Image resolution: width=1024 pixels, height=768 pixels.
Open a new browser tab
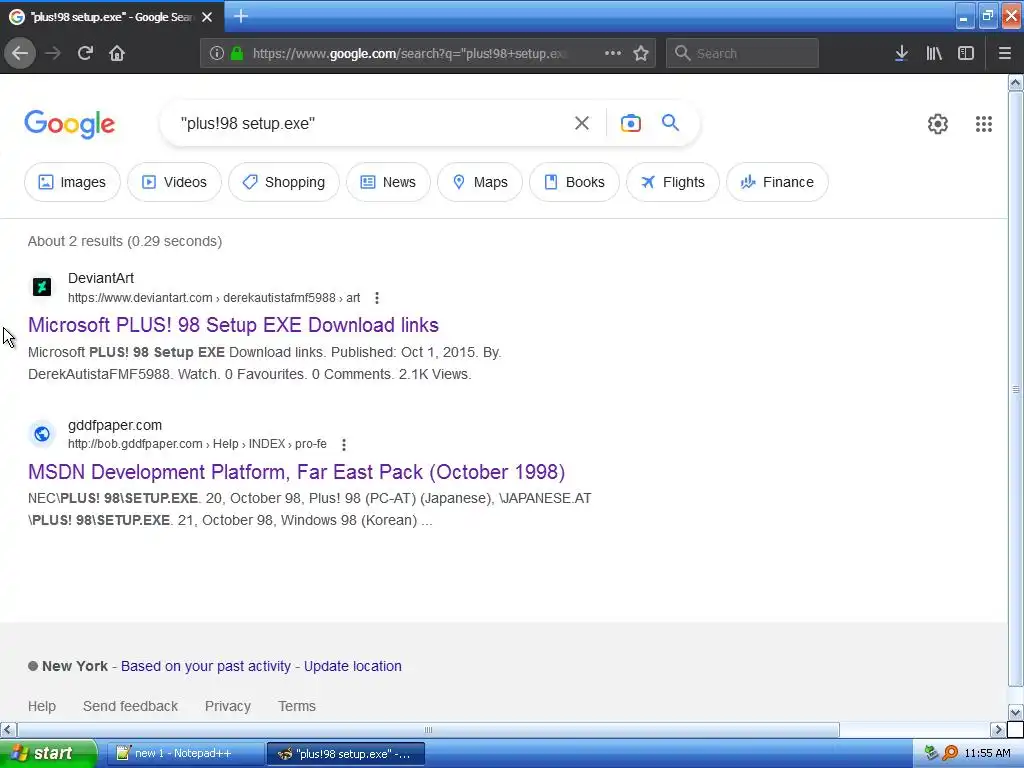(x=240, y=16)
